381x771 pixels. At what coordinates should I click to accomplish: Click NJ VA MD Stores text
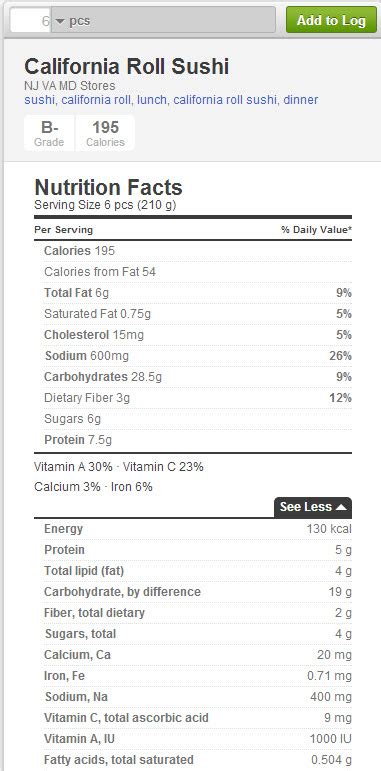pyautogui.click(x=70, y=86)
